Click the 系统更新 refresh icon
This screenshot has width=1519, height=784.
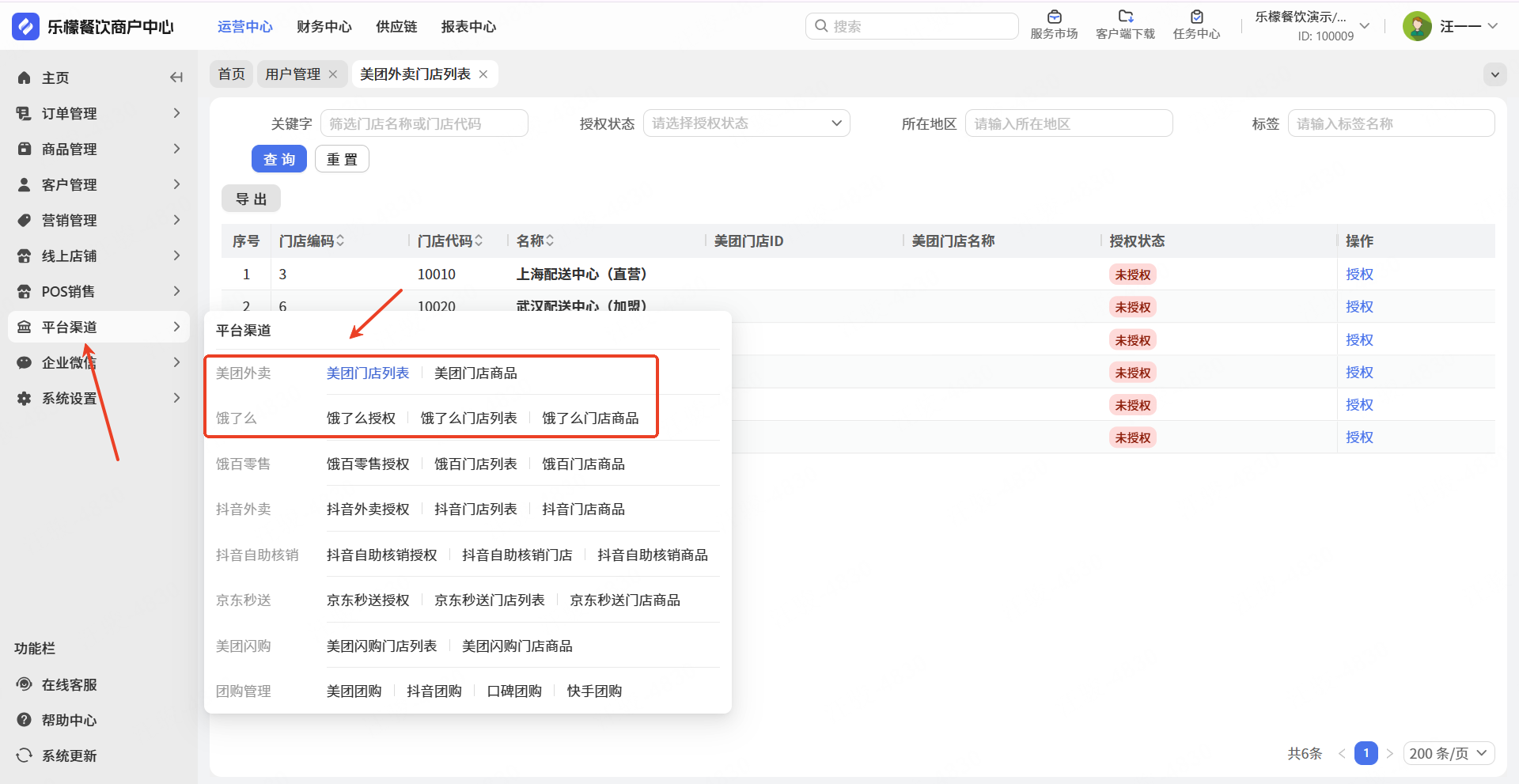coord(25,756)
